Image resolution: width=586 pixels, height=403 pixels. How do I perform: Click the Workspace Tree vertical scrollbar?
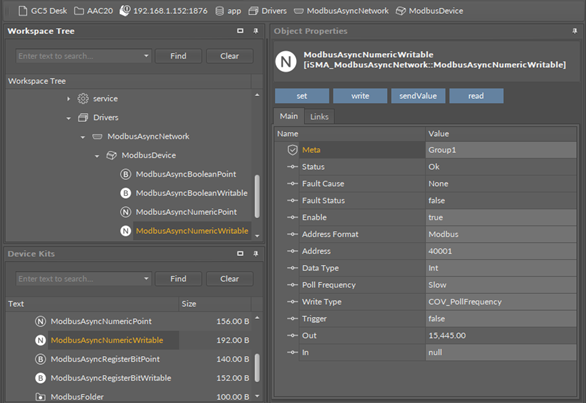pyautogui.click(x=257, y=196)
